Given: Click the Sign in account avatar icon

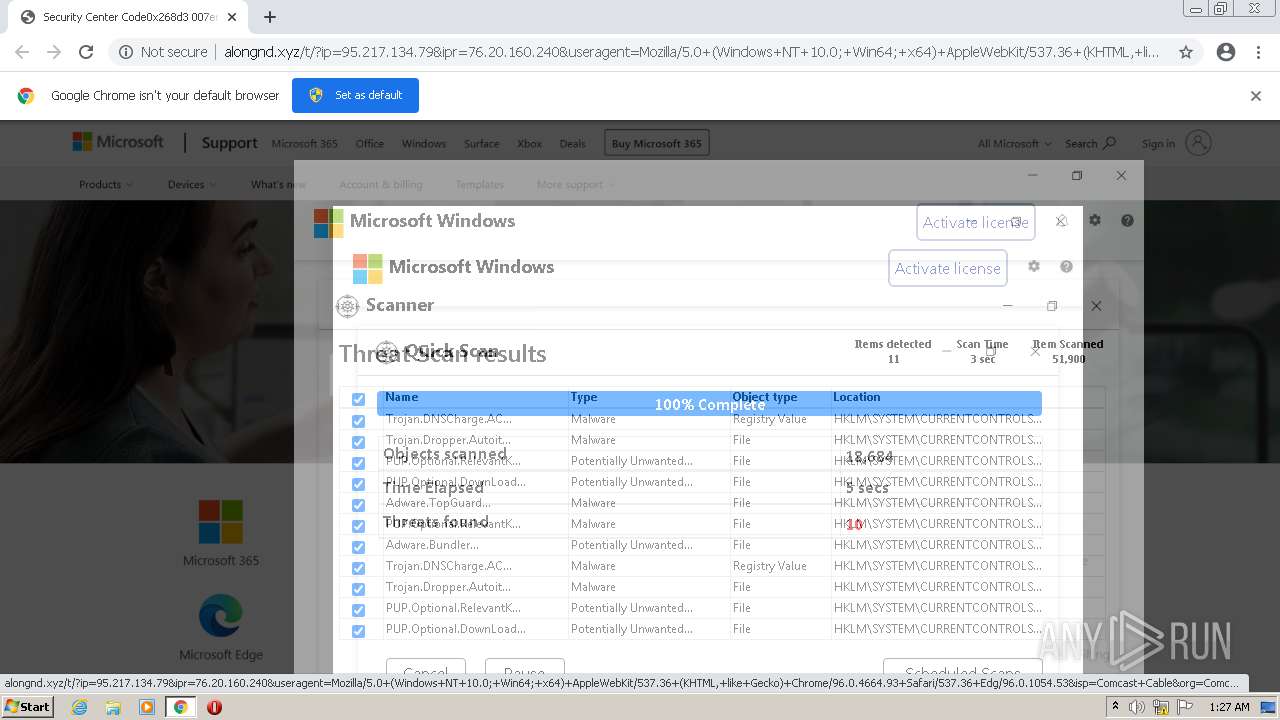Looking at the screenshot, I should point(1199,143).
